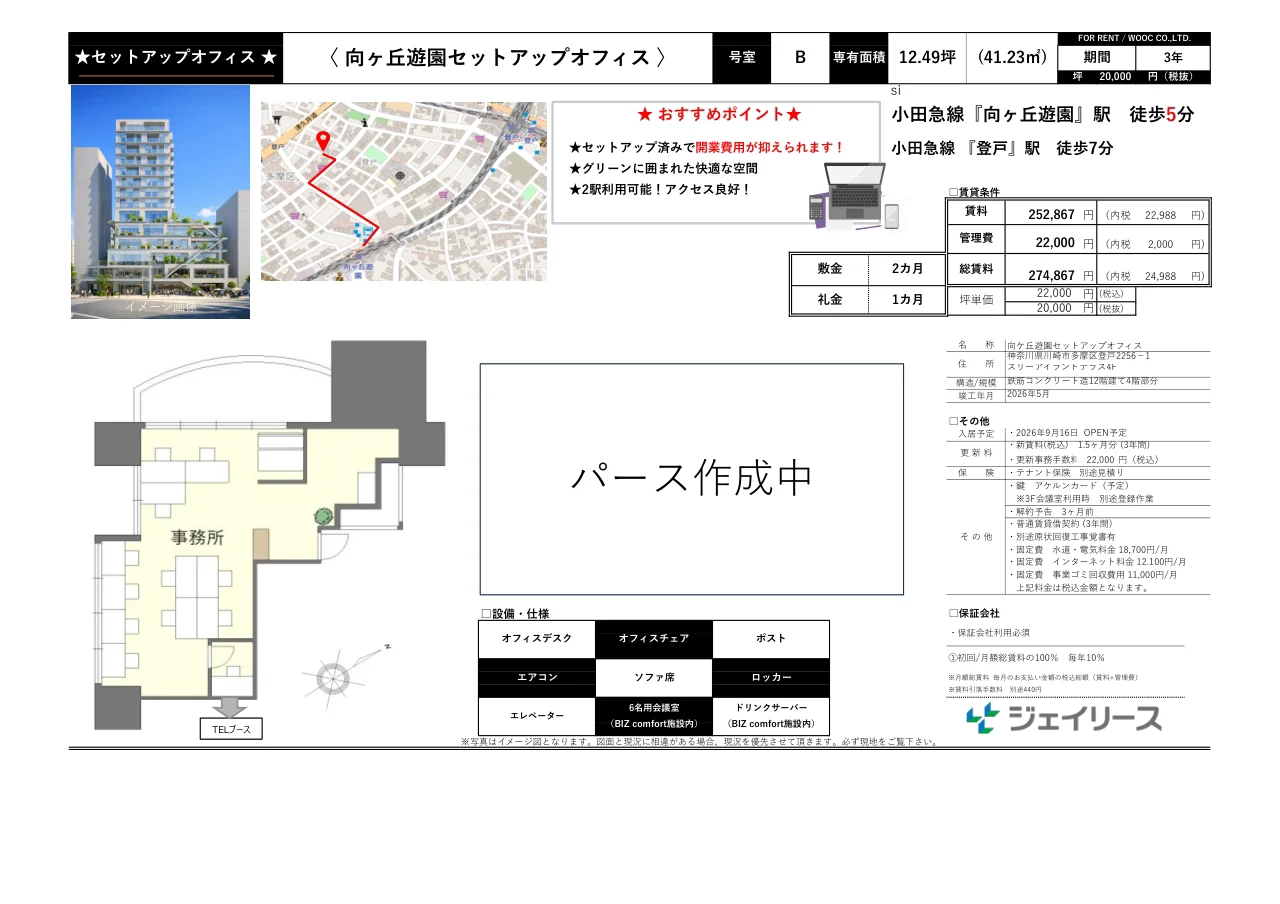Image resolution: width=1280 pixels, height=904 pixels.
Task: Click the エレベーター equipment cell
Action: tap(537, 716)
